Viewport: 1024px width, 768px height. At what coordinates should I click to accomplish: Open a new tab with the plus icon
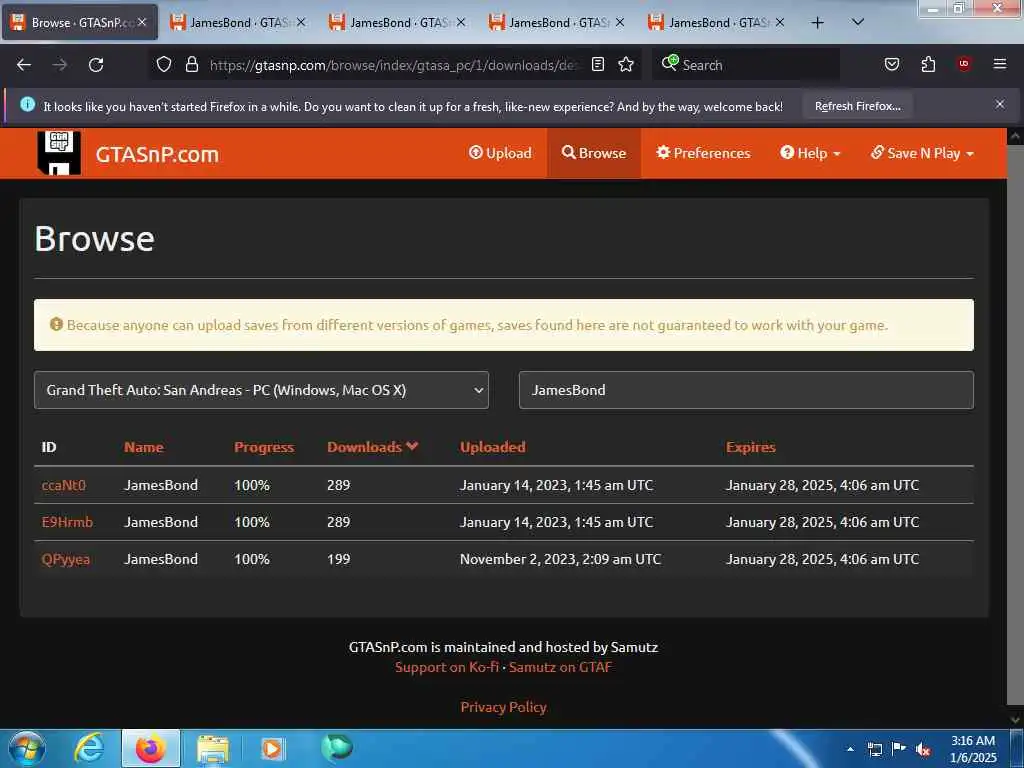click(x=817, y=23)
